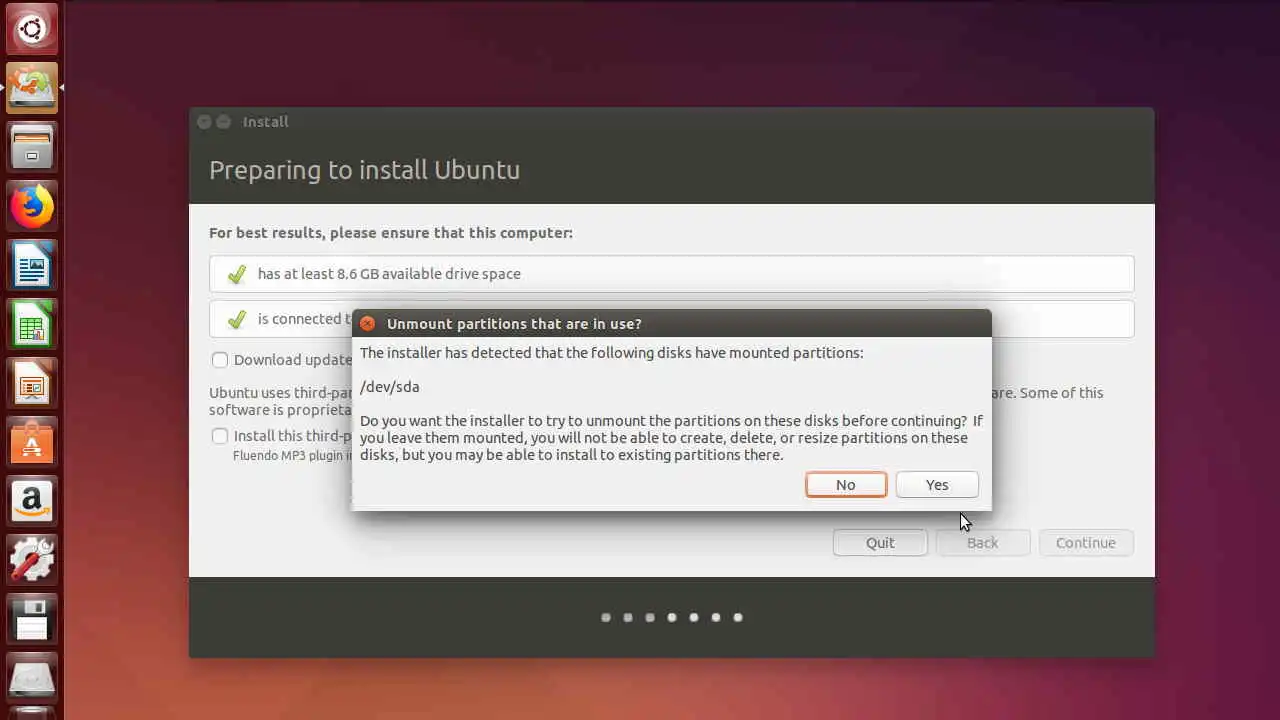Enable Install this third-party software checkbox
The image size is (1280, 720).
pos(220,436)
